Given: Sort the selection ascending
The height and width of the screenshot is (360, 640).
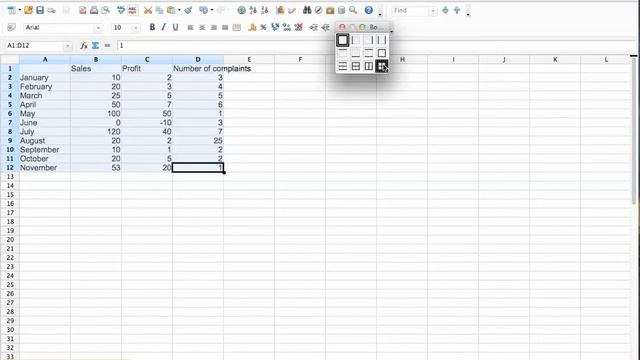Looking at the screenshot, I should pyautogui.click(x=253, y=10).
